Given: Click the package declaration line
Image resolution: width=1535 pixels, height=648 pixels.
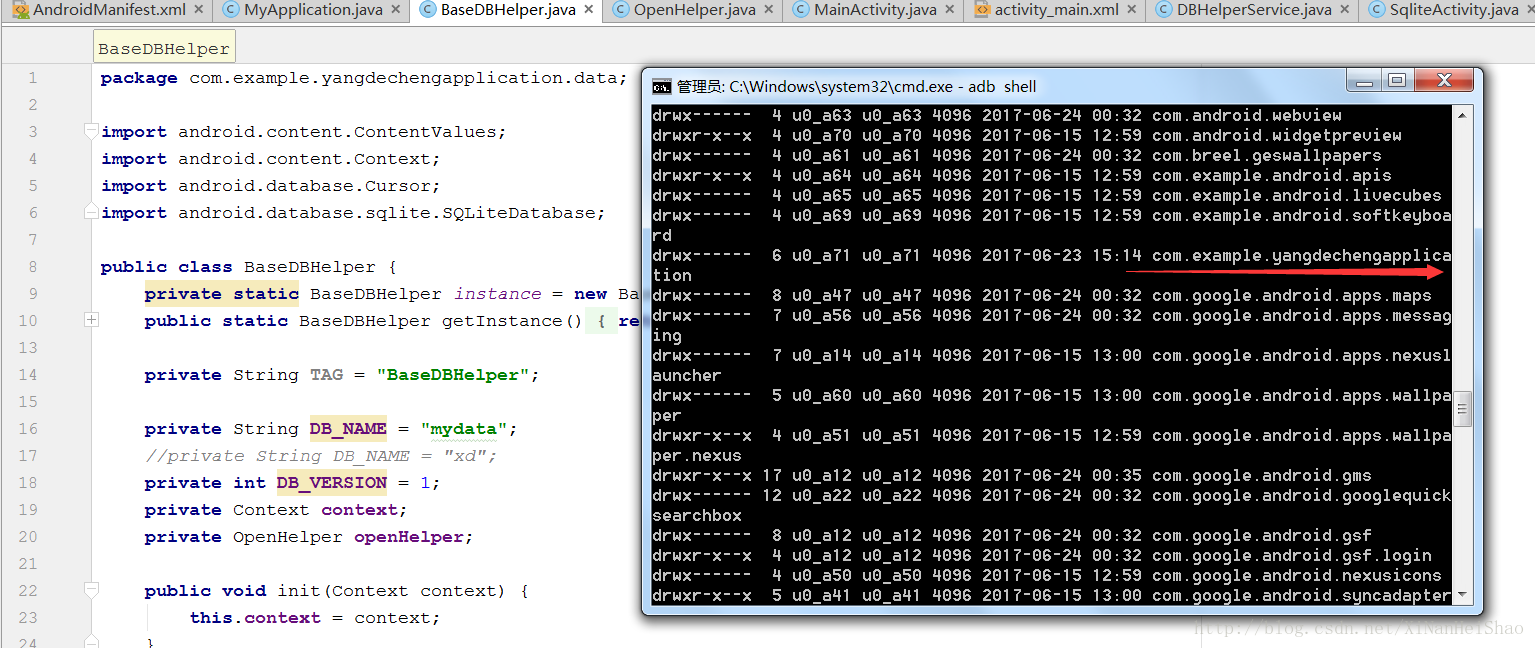Looking at the screenshot, I should pos(364,77).
